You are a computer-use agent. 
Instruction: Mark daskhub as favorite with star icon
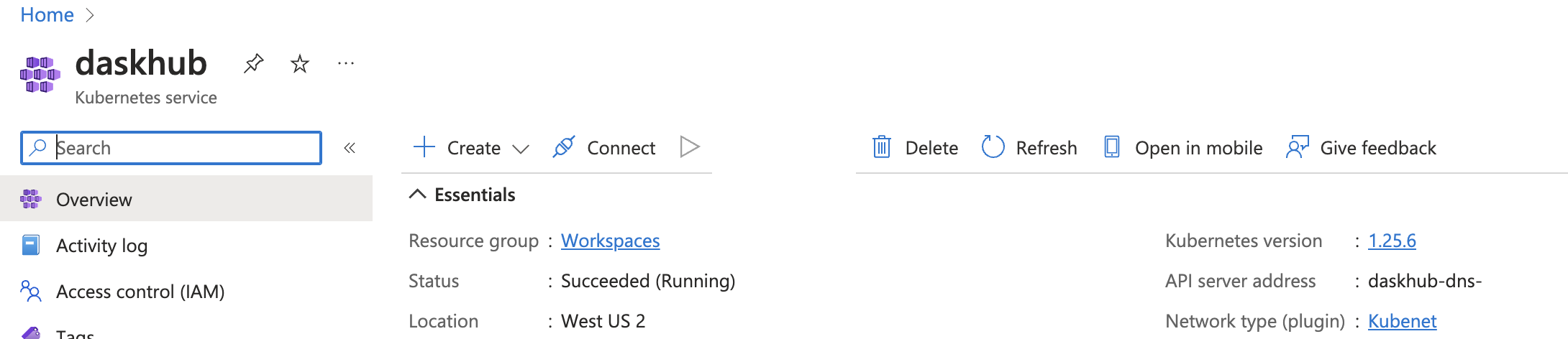300,64
